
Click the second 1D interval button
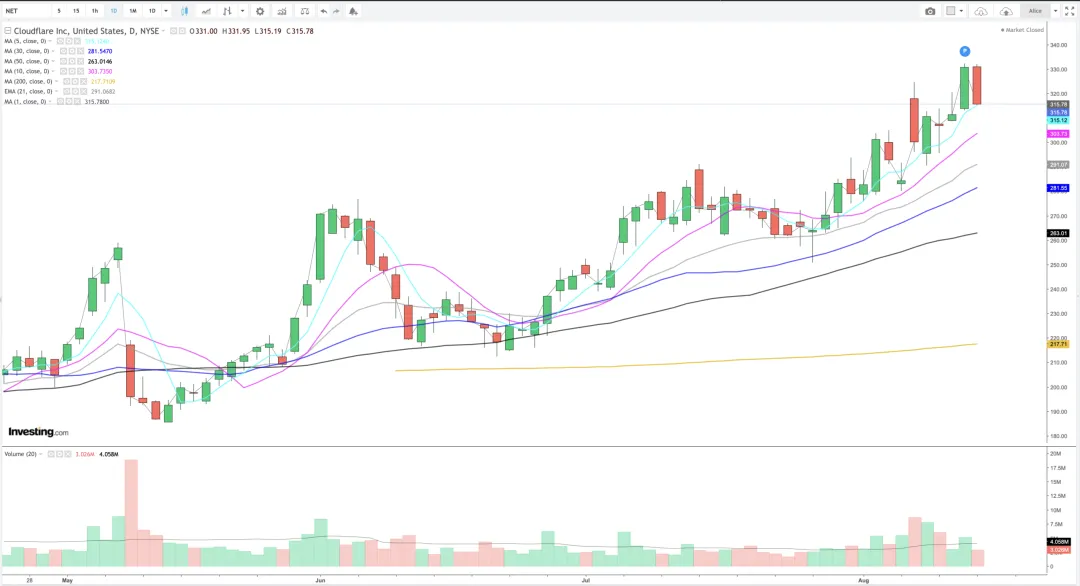click(152, 11)
